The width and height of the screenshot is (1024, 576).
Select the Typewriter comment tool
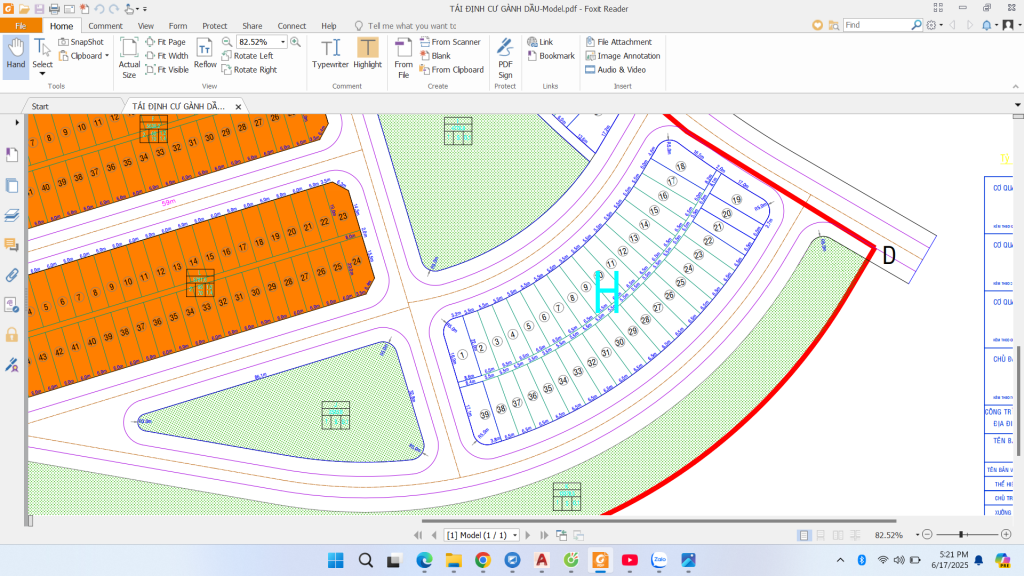tap(330, 54)
